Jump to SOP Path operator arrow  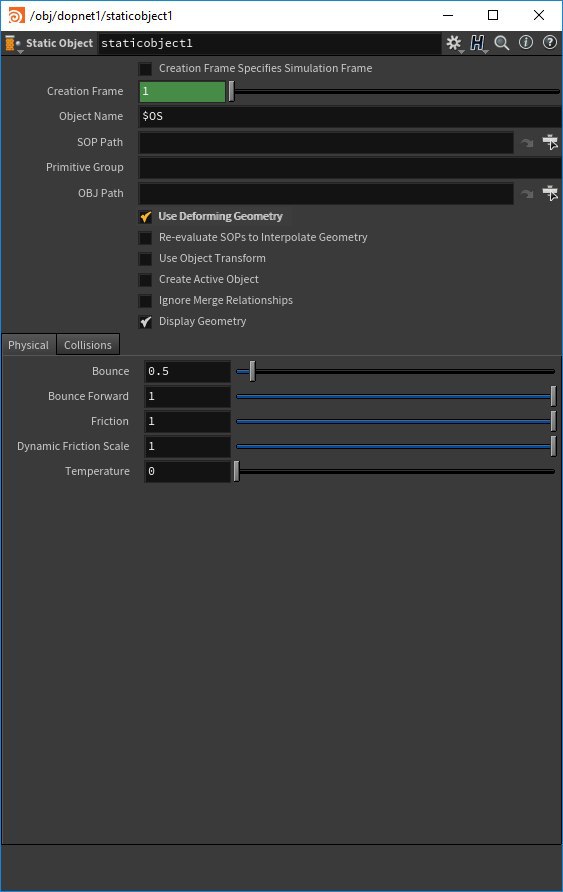[x=527, y=143]
